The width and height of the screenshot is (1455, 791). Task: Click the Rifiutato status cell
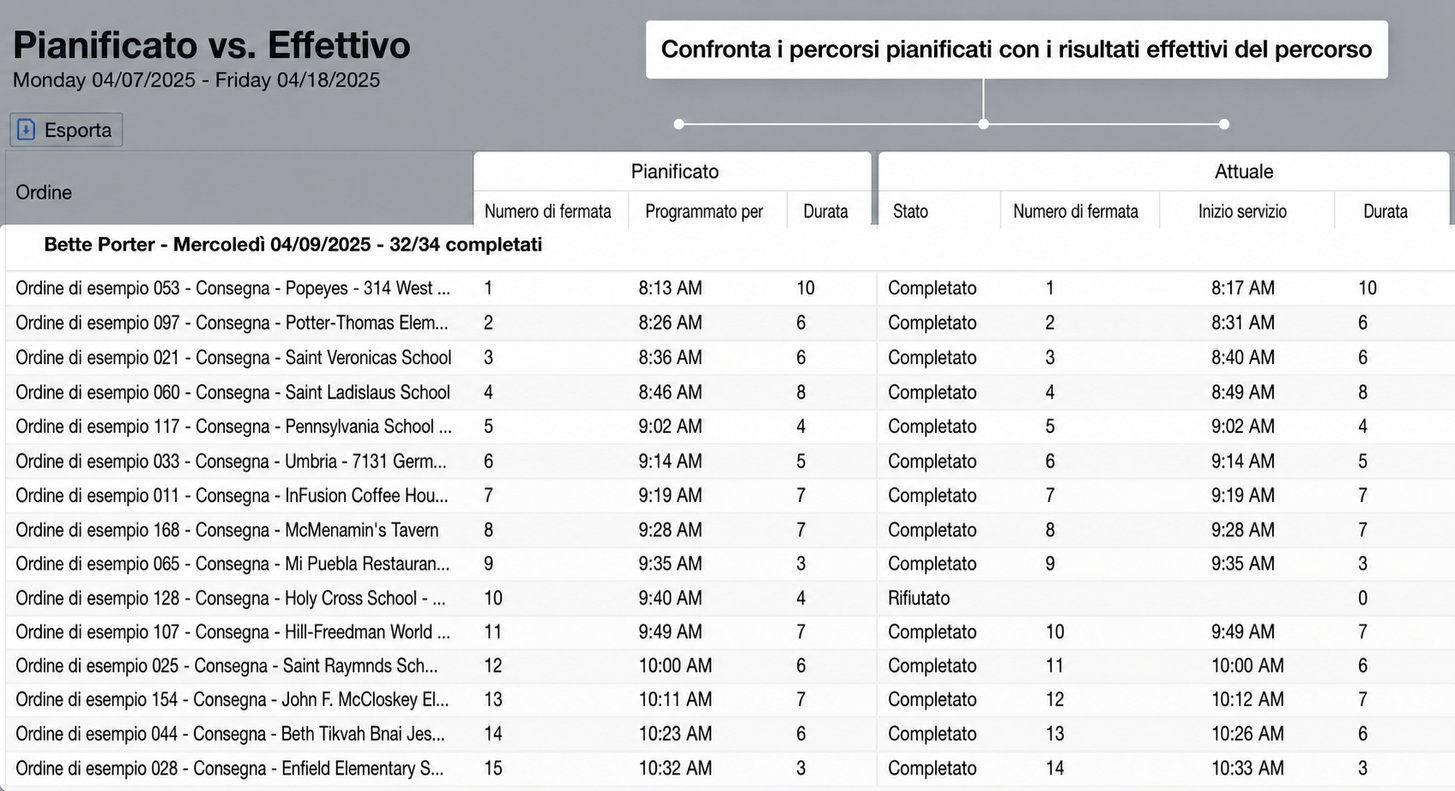(919, 598)
